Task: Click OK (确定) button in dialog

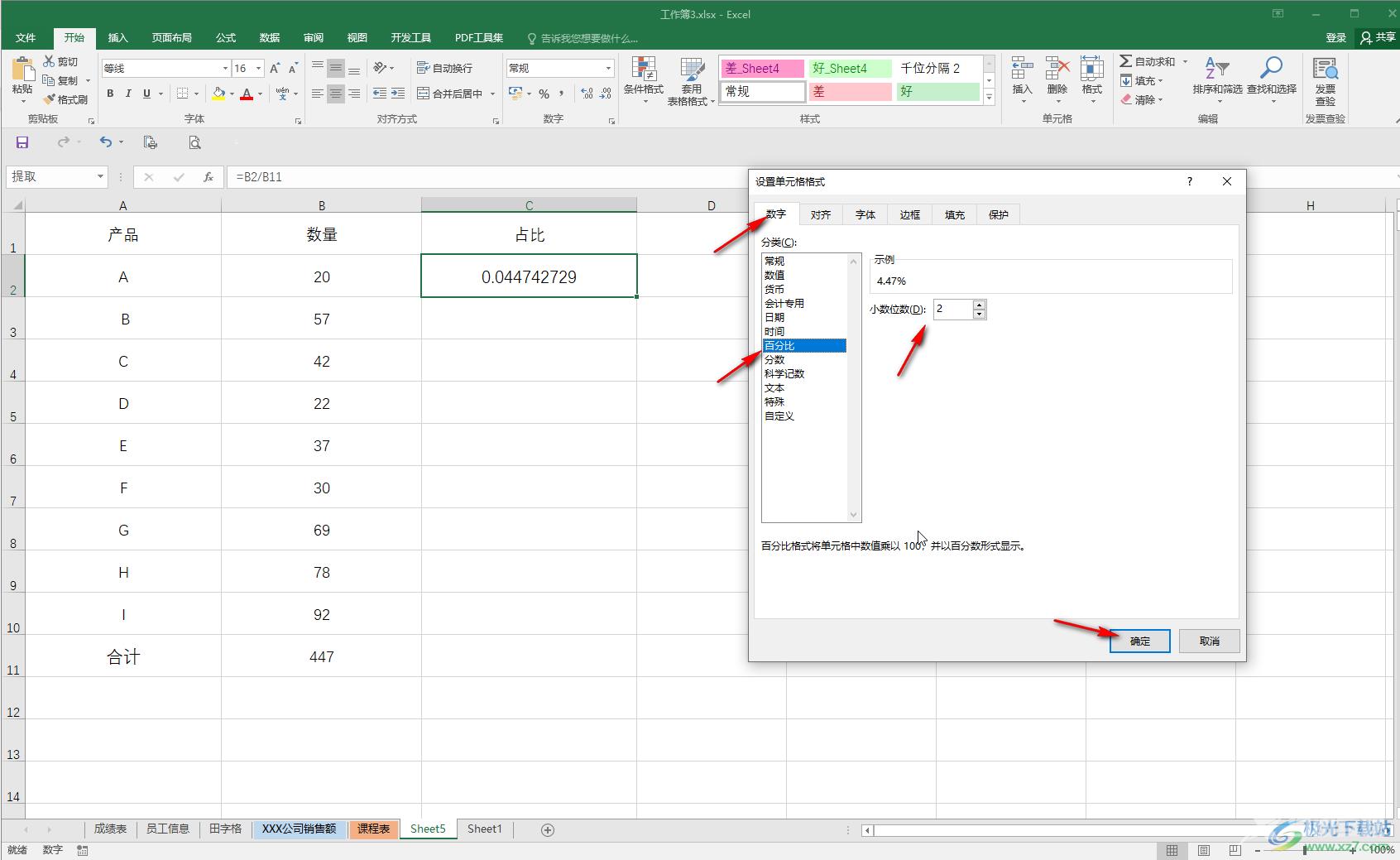Action: pyautogui.click(x=1140, y=641)
